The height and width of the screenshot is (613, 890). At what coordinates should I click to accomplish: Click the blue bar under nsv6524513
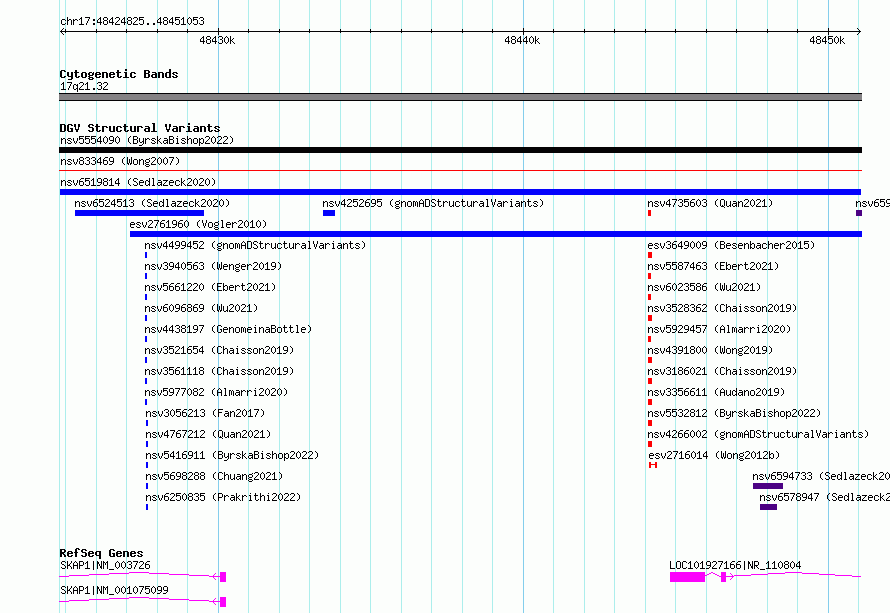click(139, 213)
